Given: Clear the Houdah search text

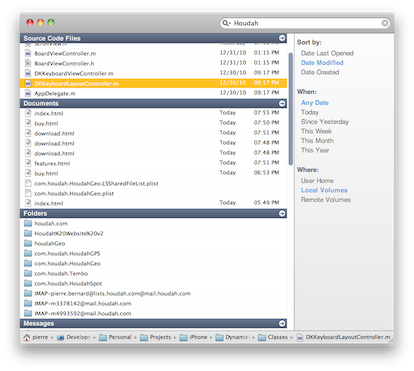Looking at the screenshot, I should 385,23.
